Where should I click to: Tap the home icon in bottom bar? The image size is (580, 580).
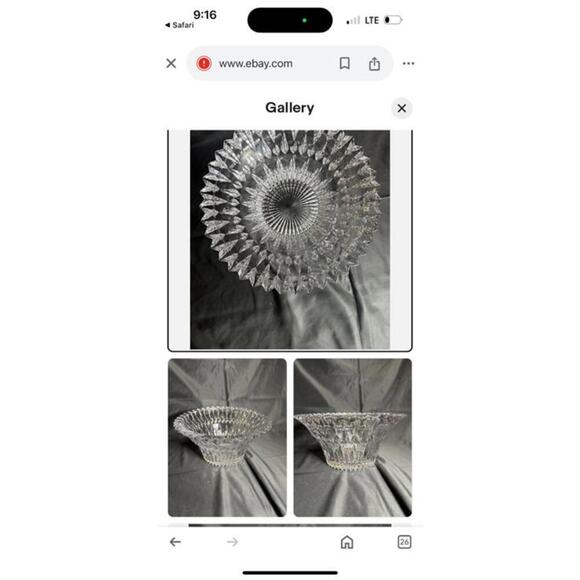pos(347,542)
